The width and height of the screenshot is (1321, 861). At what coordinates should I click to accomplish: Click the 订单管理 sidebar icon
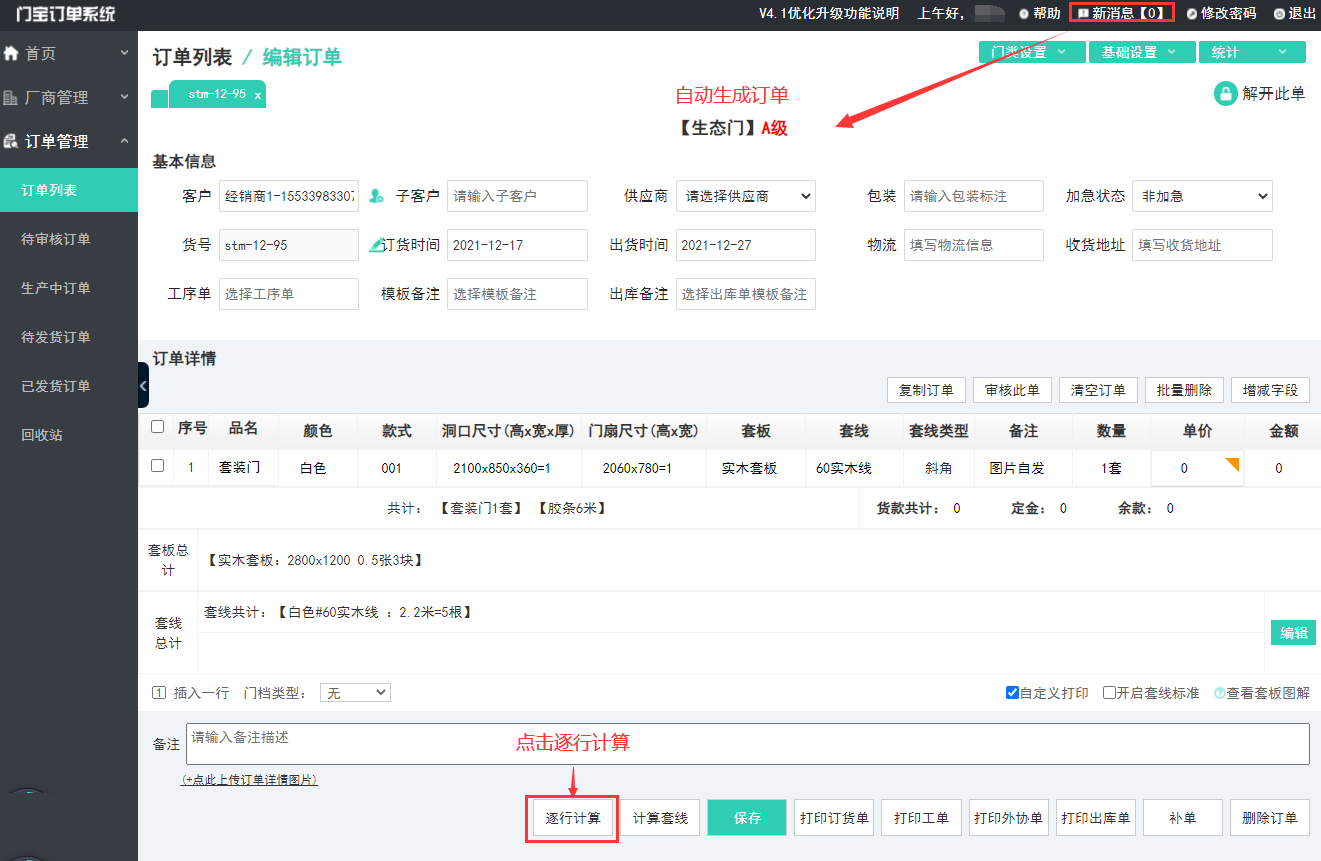point(12,141)
